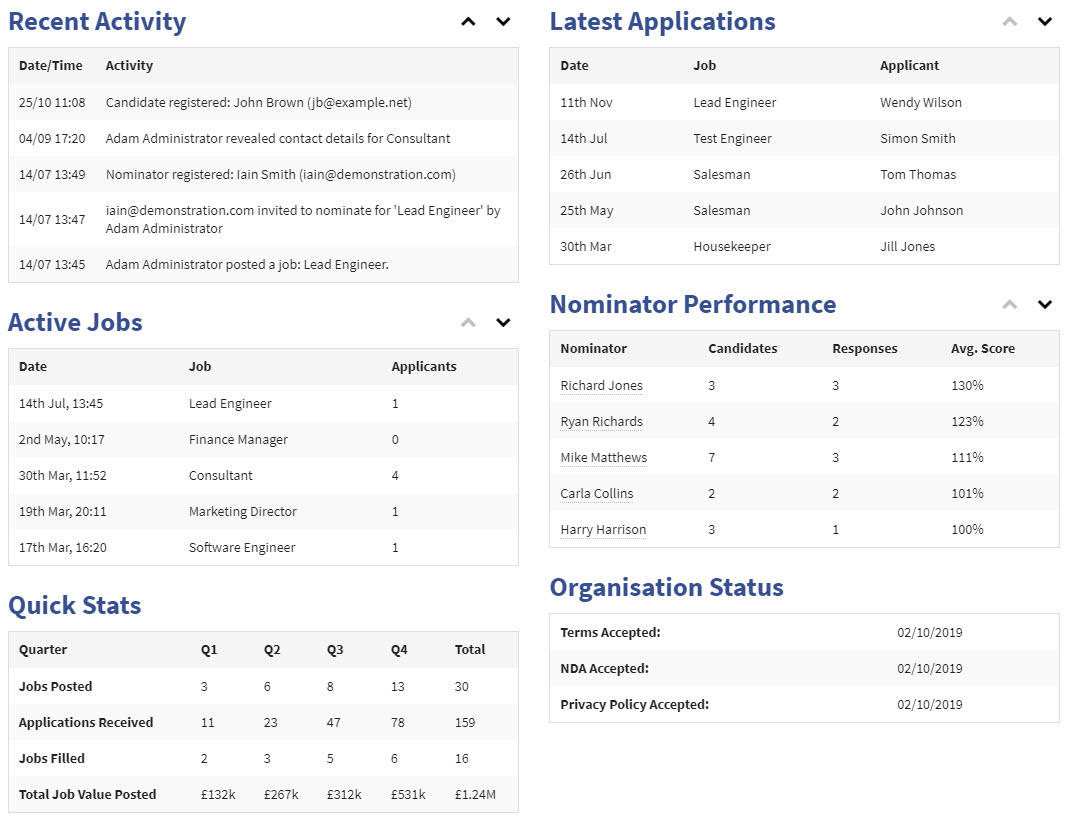This screenshot has height=824, width=1070.
Task: Move Active Jobs panel down
Action: pos(503,323)
